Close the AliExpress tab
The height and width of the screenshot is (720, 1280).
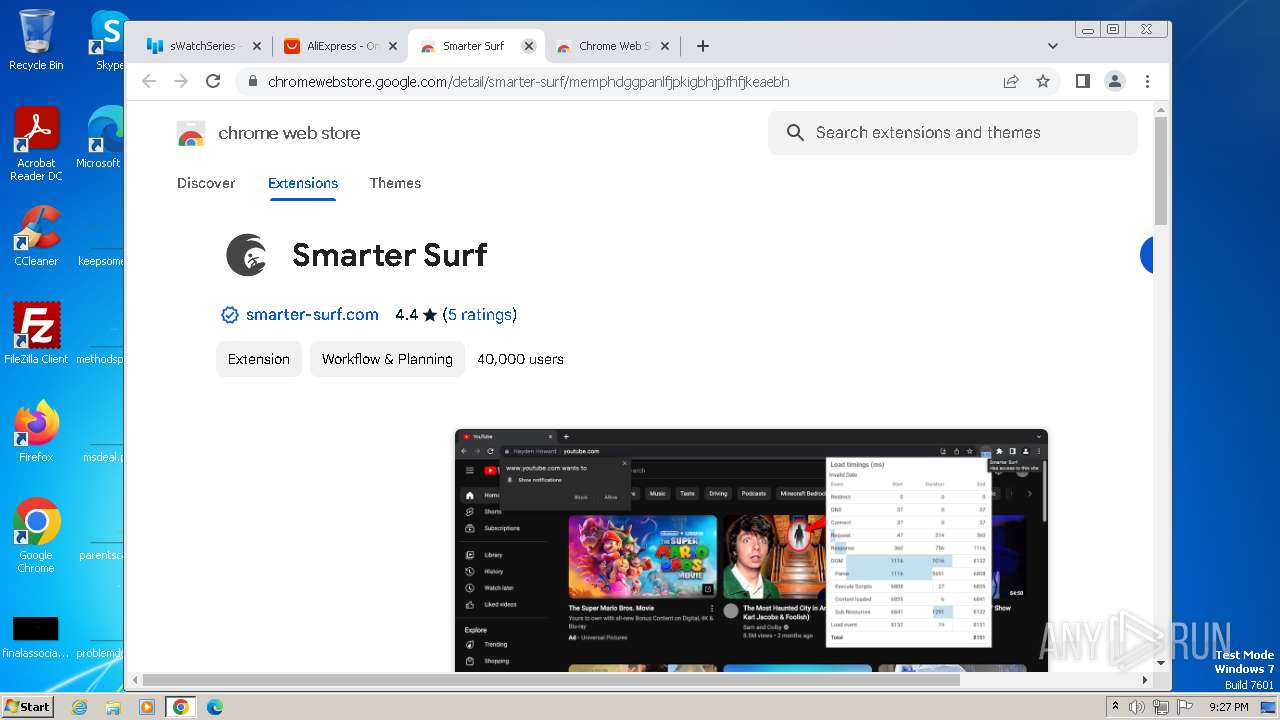(392, 46)
